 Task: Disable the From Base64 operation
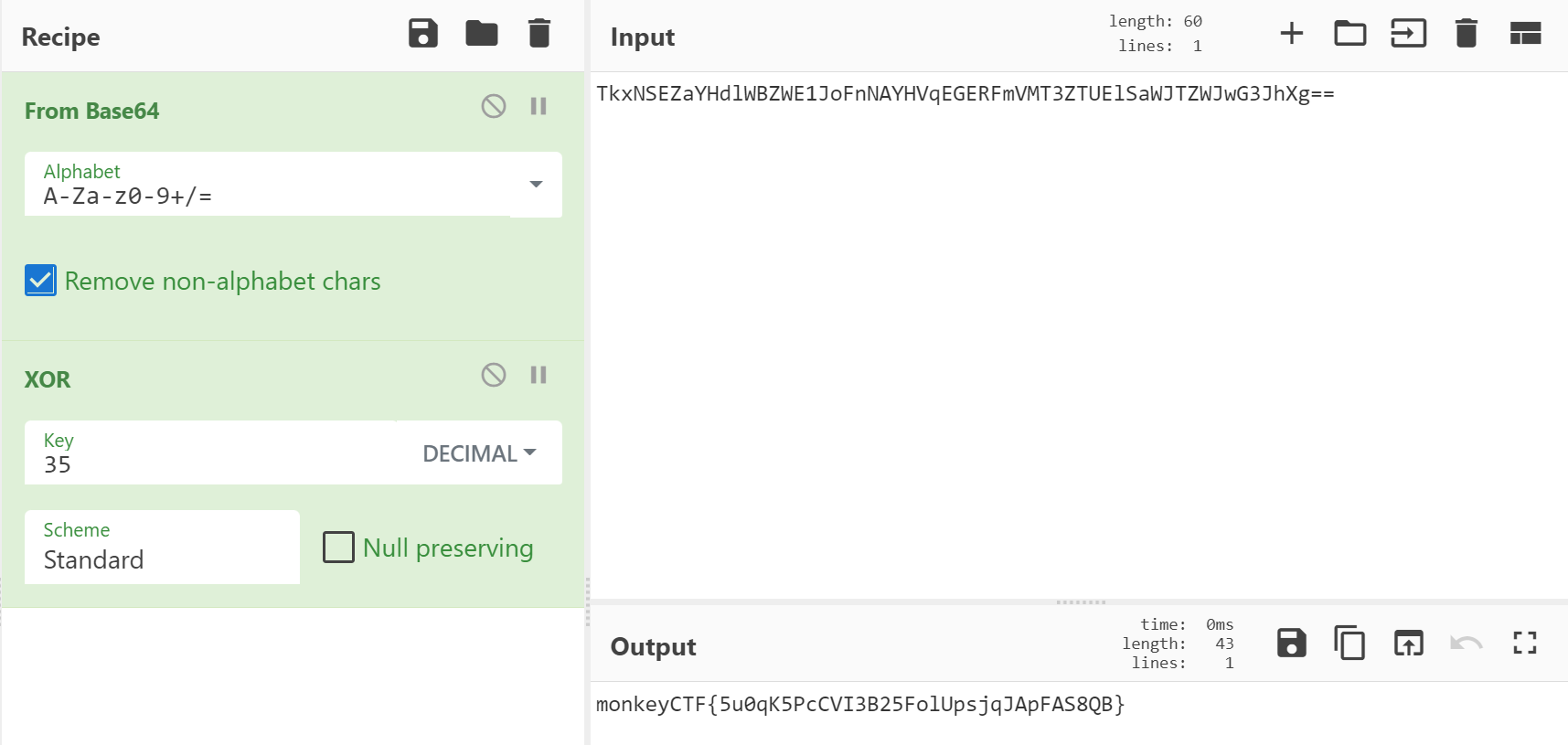[x=494, y=107]
